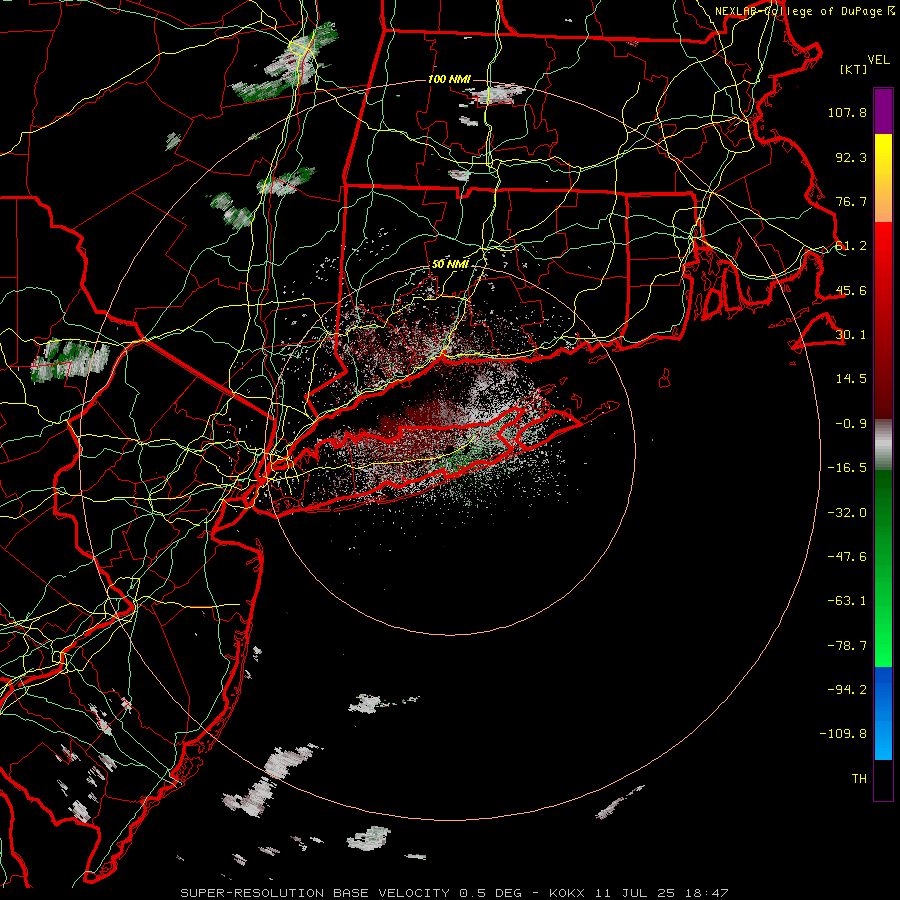
Task: Click the 30.1 scale value
Action: point(851,335)
